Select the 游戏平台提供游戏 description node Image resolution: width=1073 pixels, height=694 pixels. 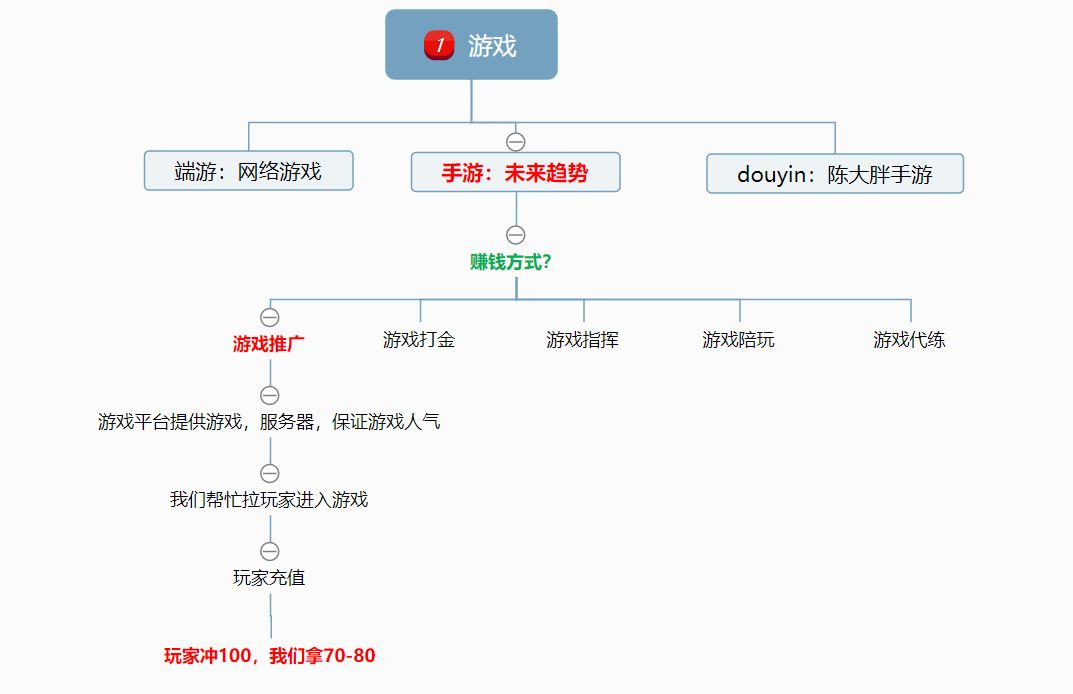click(x=270, y=422)
